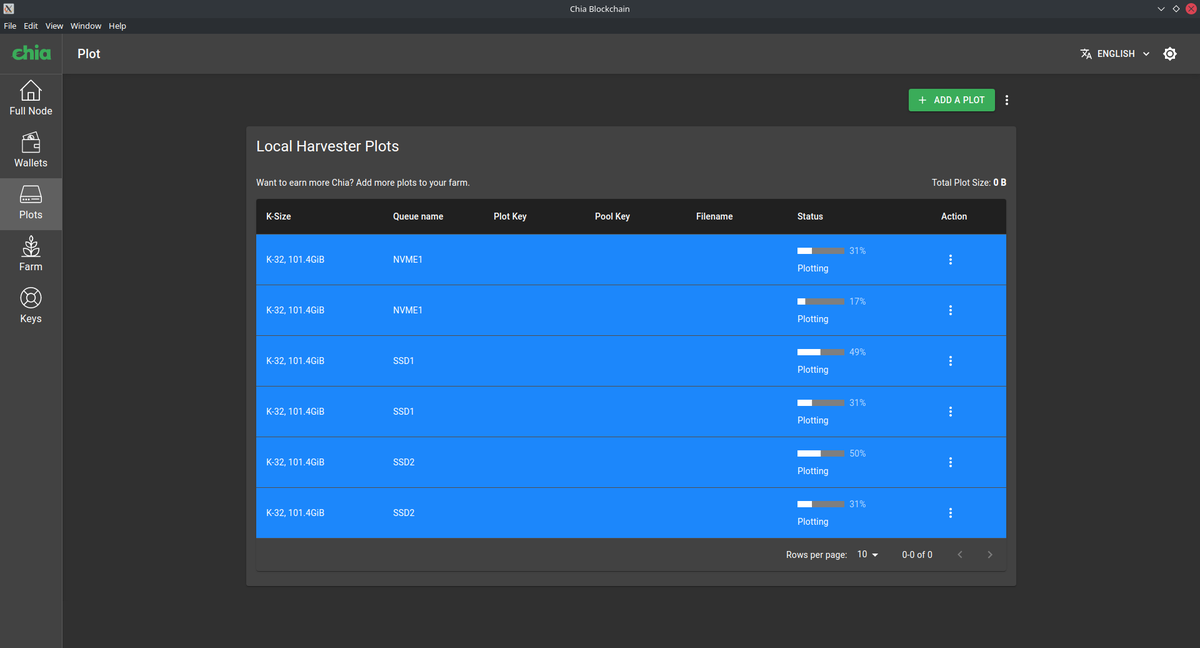Click the Filename column header
The height and width of the screenshot is (648, 1200).
[x=714, y=217]
